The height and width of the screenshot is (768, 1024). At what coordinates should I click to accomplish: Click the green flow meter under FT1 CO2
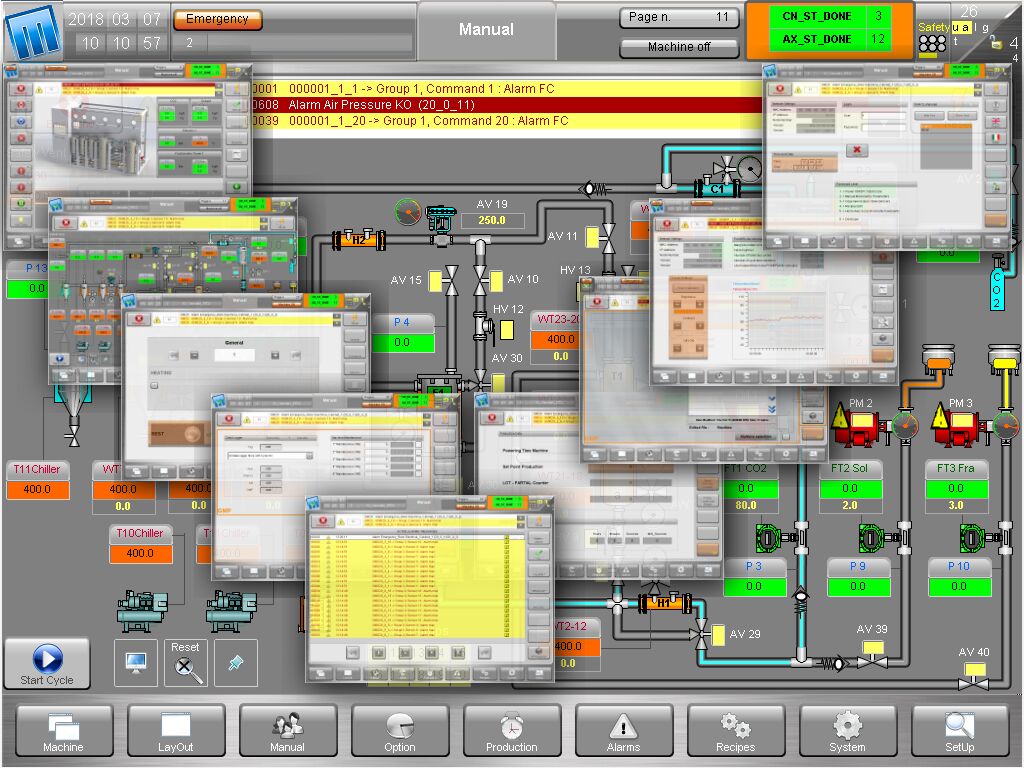(769, 539)
